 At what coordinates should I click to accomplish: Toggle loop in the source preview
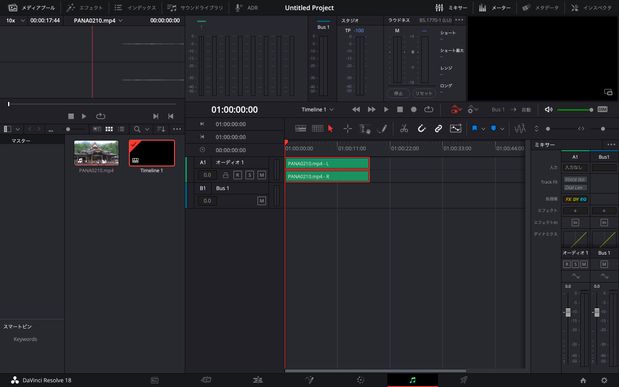[x=100, y=116]
